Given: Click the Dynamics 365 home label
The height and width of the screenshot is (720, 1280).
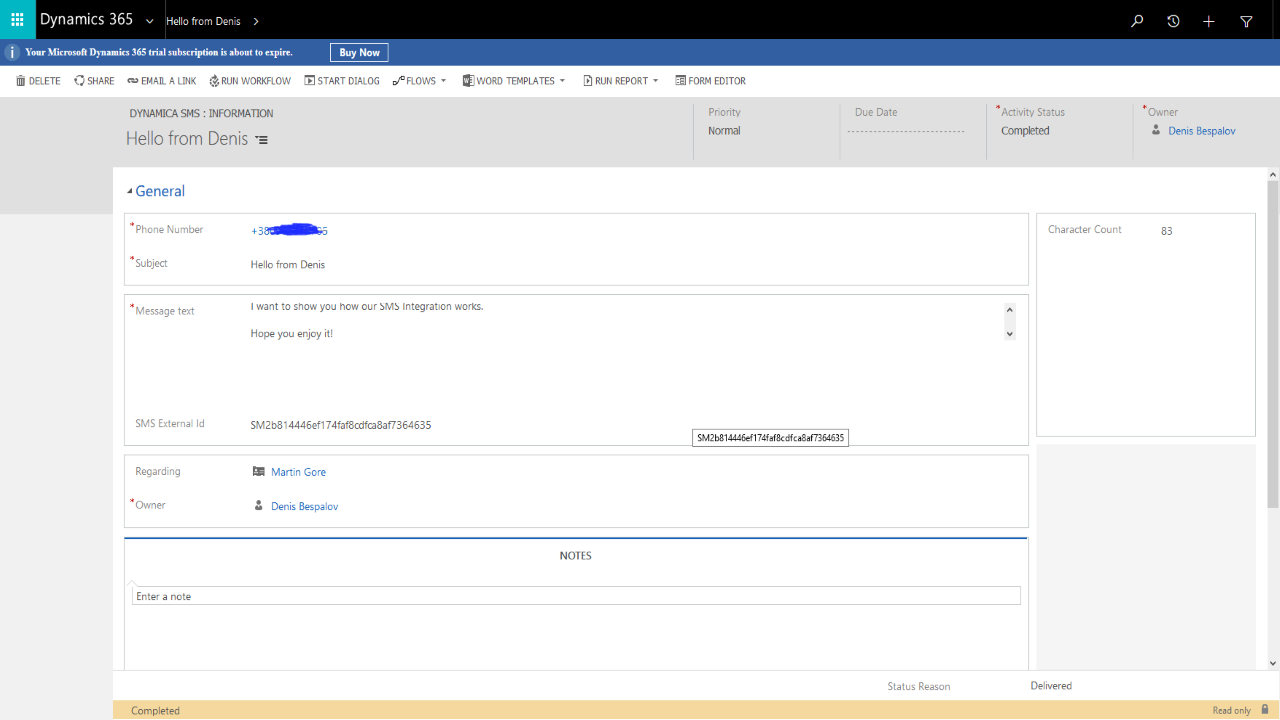Looking at the screenshot, I should pyautogui.click(x=86, y=20).
